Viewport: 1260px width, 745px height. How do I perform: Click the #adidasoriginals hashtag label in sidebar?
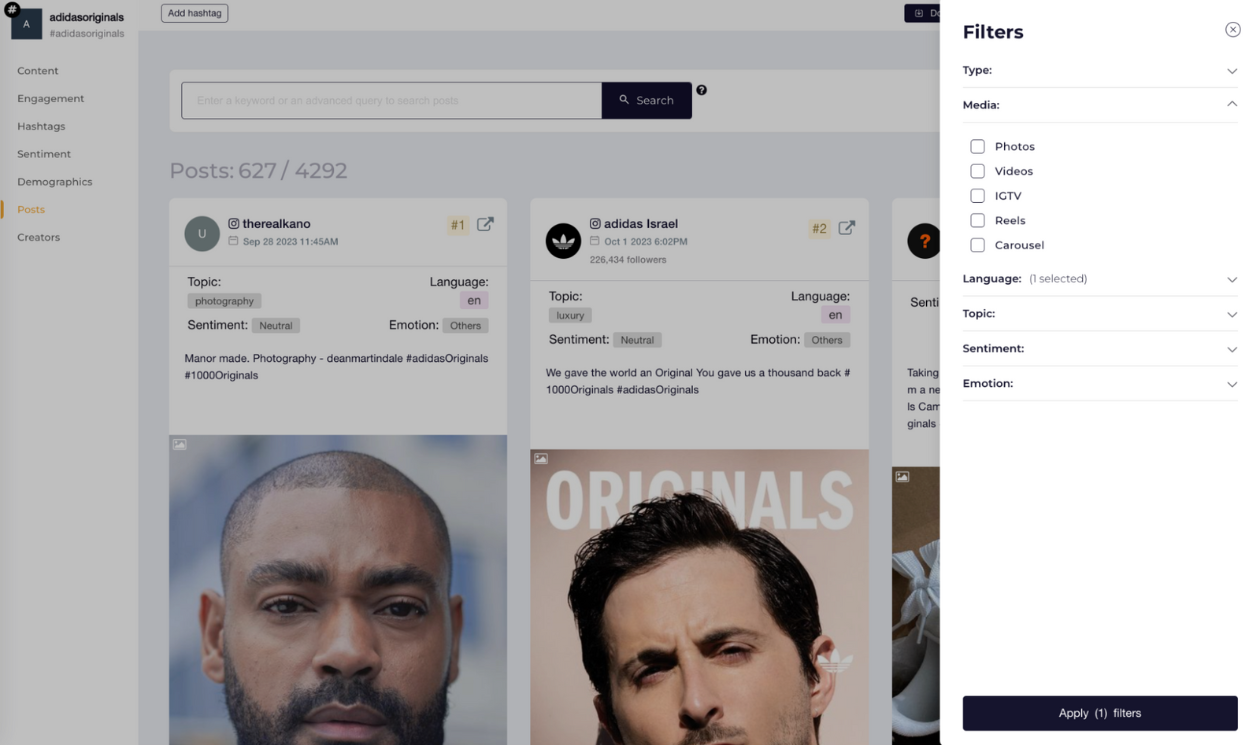(87, 33)
